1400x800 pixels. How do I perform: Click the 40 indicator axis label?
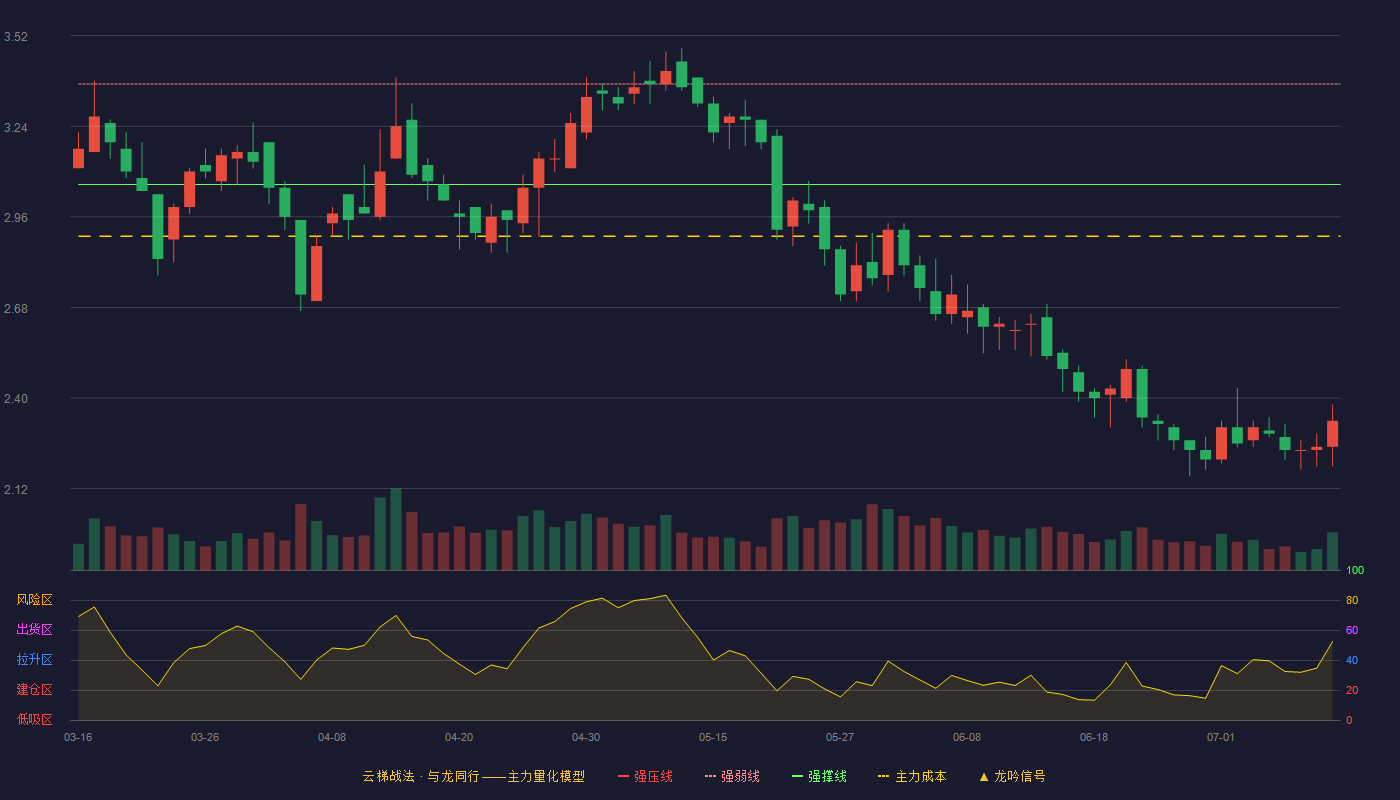coord(1352,660)
